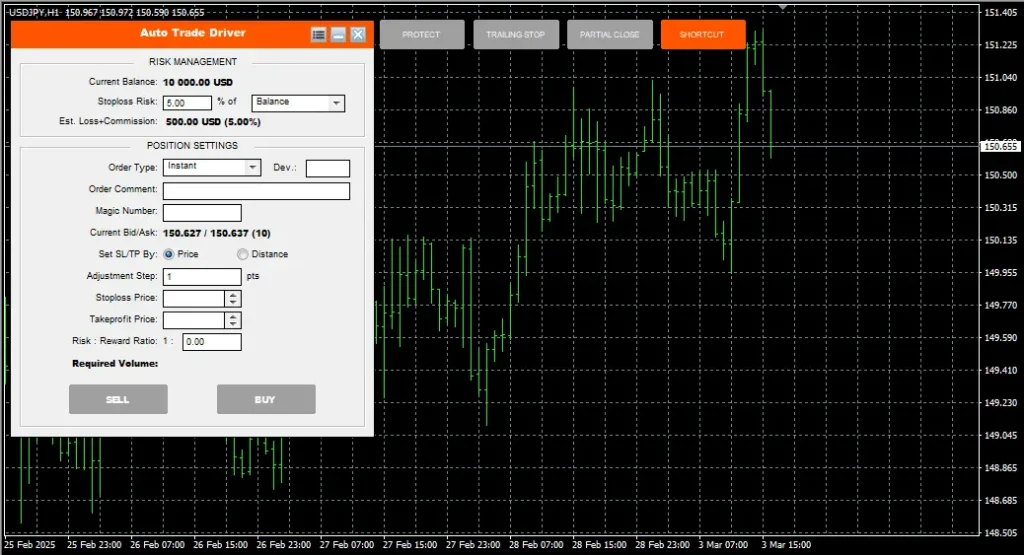Edit the Stoploss Risk percentage field
1024x555 pixels.
point(187,103)
